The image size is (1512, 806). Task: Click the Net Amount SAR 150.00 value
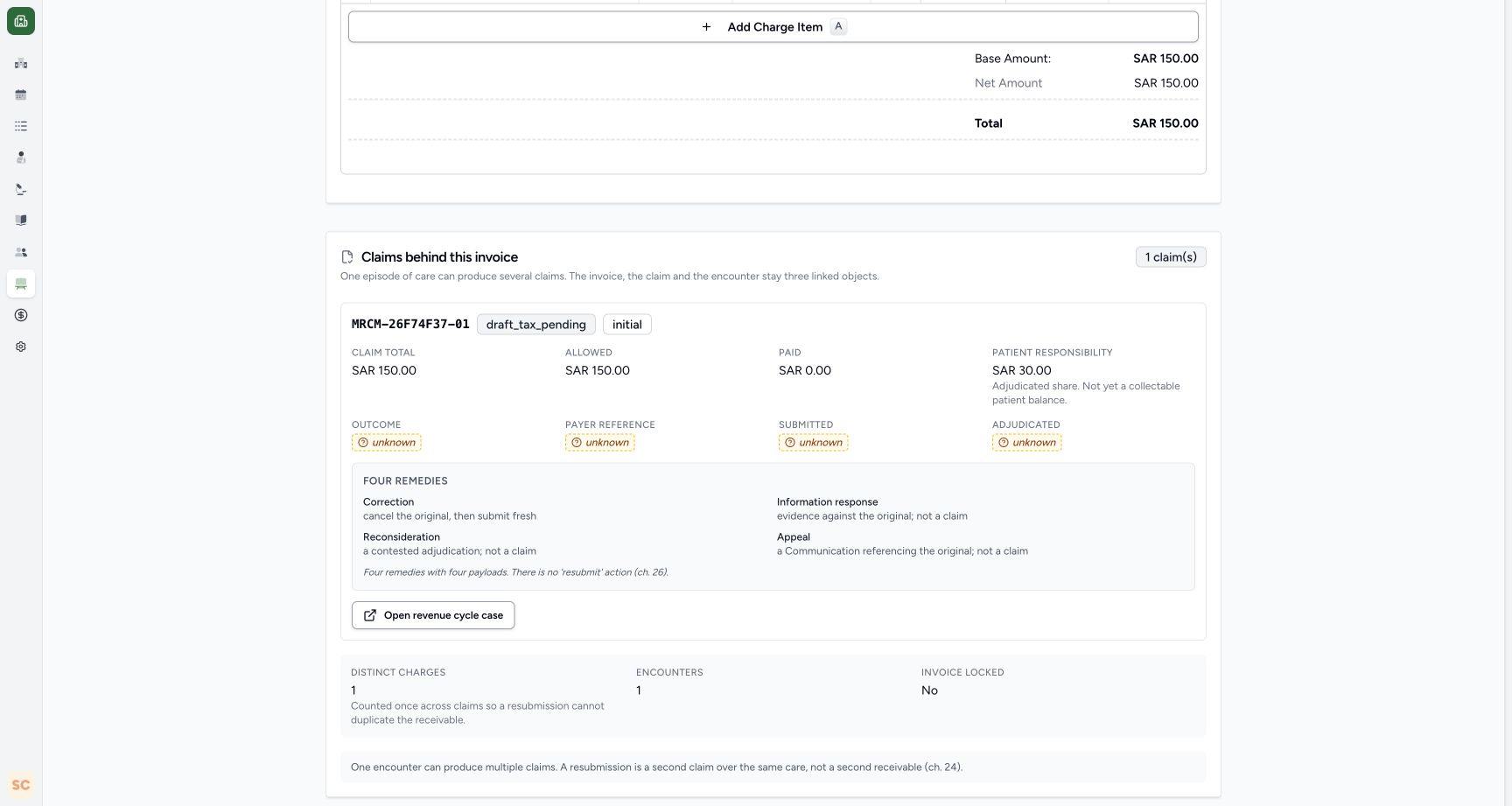[x=1166, y=83]
